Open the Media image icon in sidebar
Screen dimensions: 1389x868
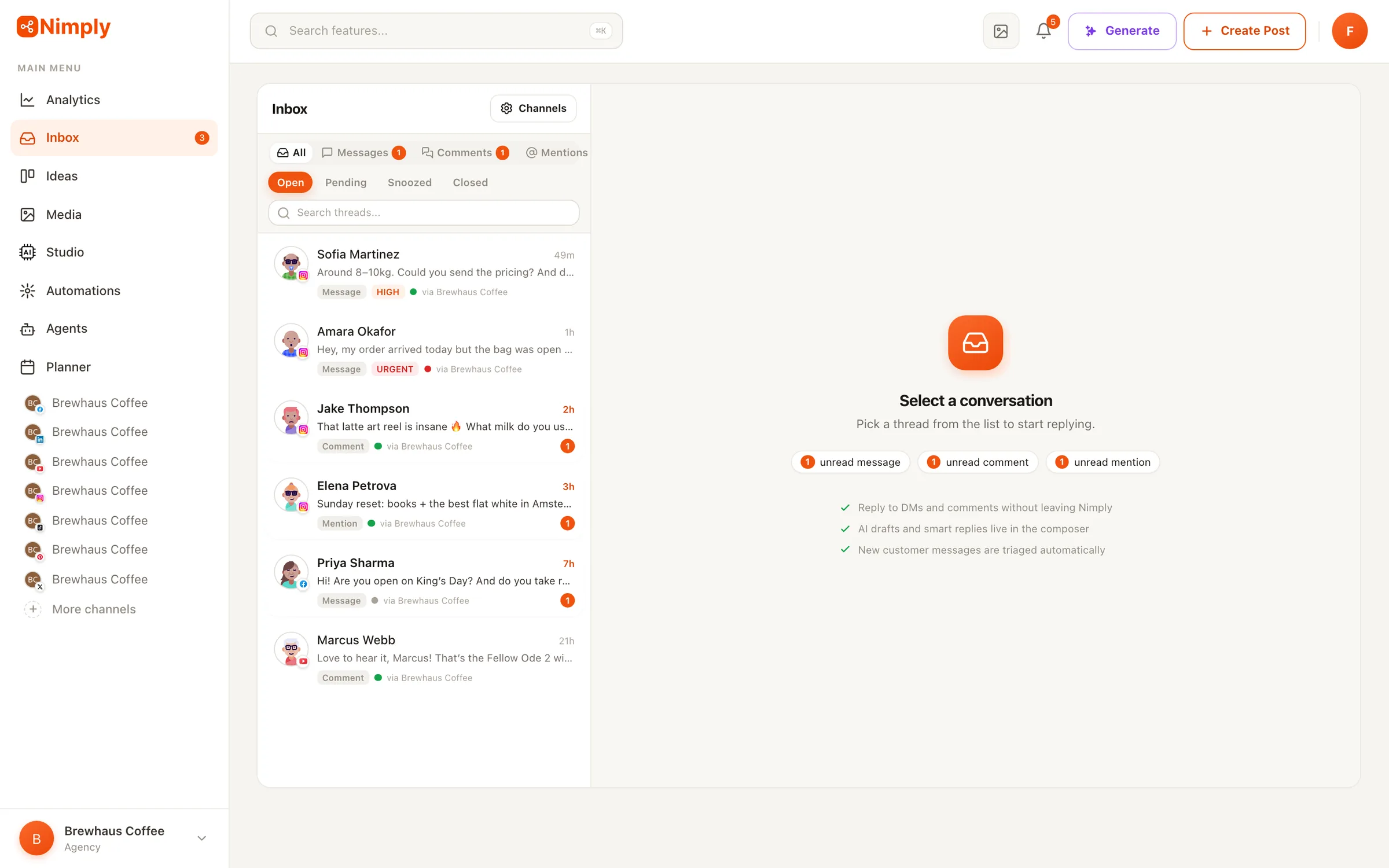[x=27, y=215]
